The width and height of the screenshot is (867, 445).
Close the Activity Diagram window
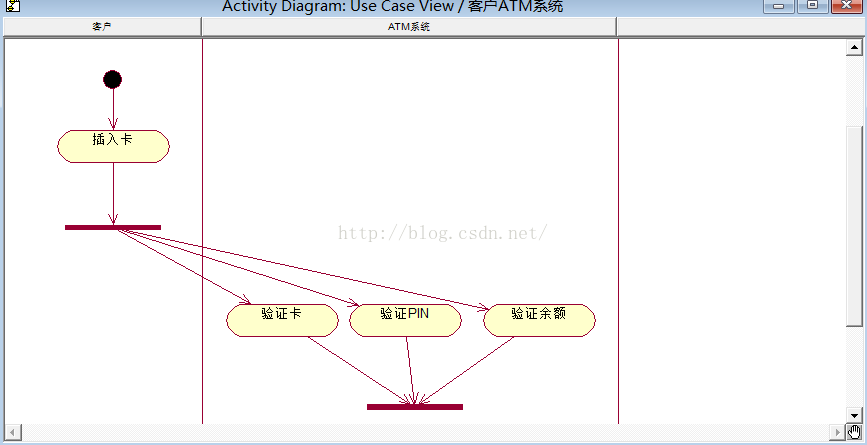tap(846, 6)
